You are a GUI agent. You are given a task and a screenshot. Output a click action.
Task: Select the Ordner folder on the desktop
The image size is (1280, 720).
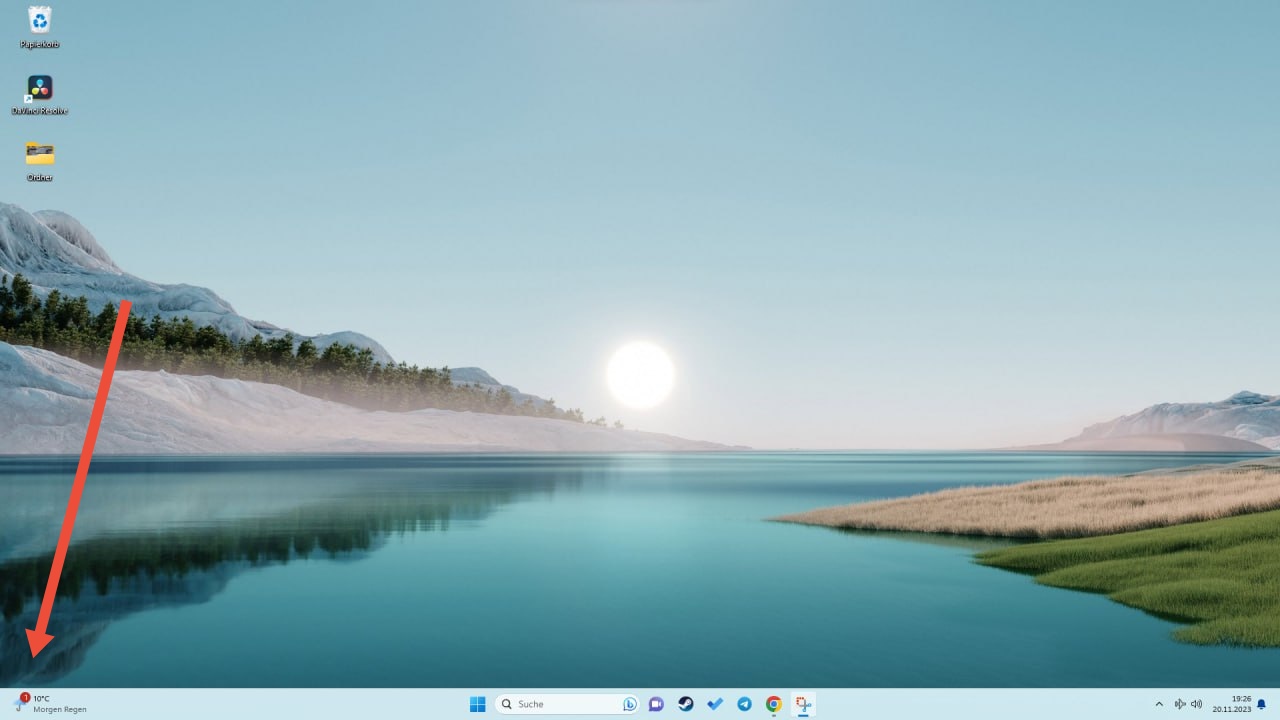point(40,161)
